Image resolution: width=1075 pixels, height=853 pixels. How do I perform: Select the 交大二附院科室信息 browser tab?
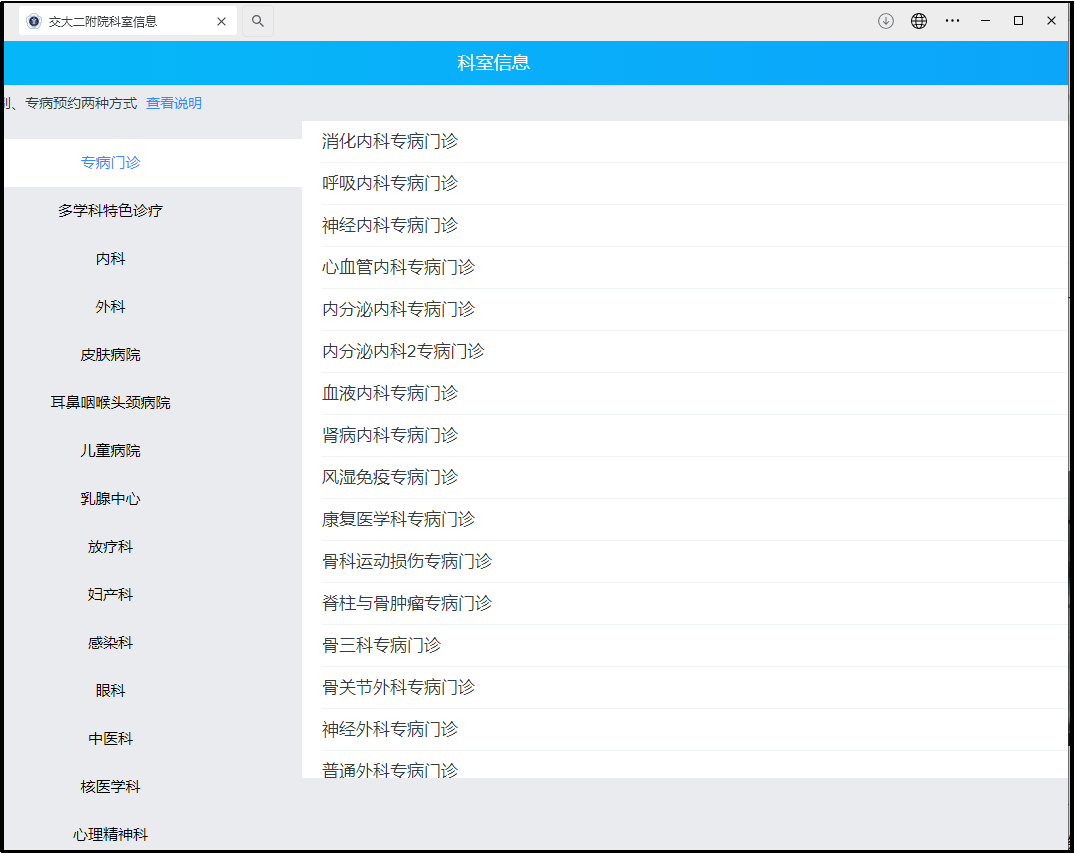click(110, 21)
